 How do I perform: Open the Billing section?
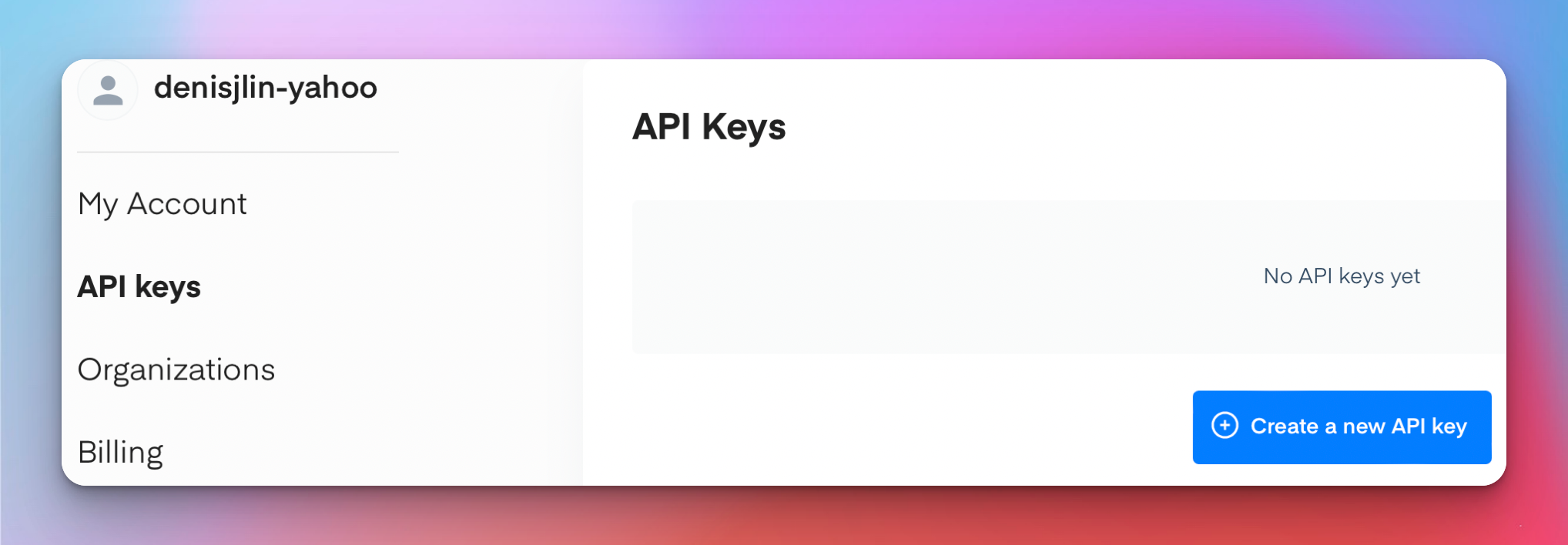point(121,453)
